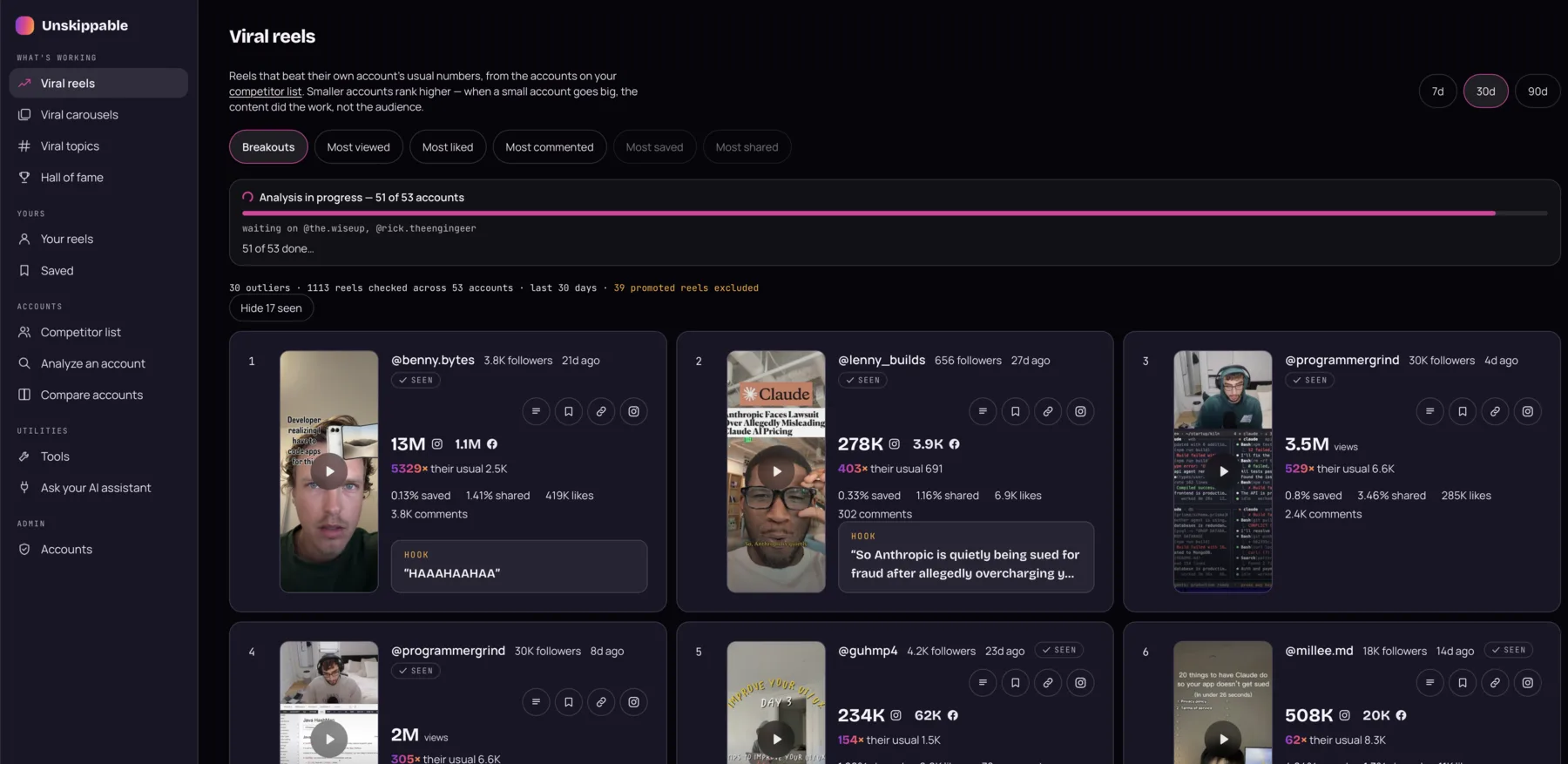Open text-lines icon on @benny.bytes card

pyautogui.click(x=536, y=411)
